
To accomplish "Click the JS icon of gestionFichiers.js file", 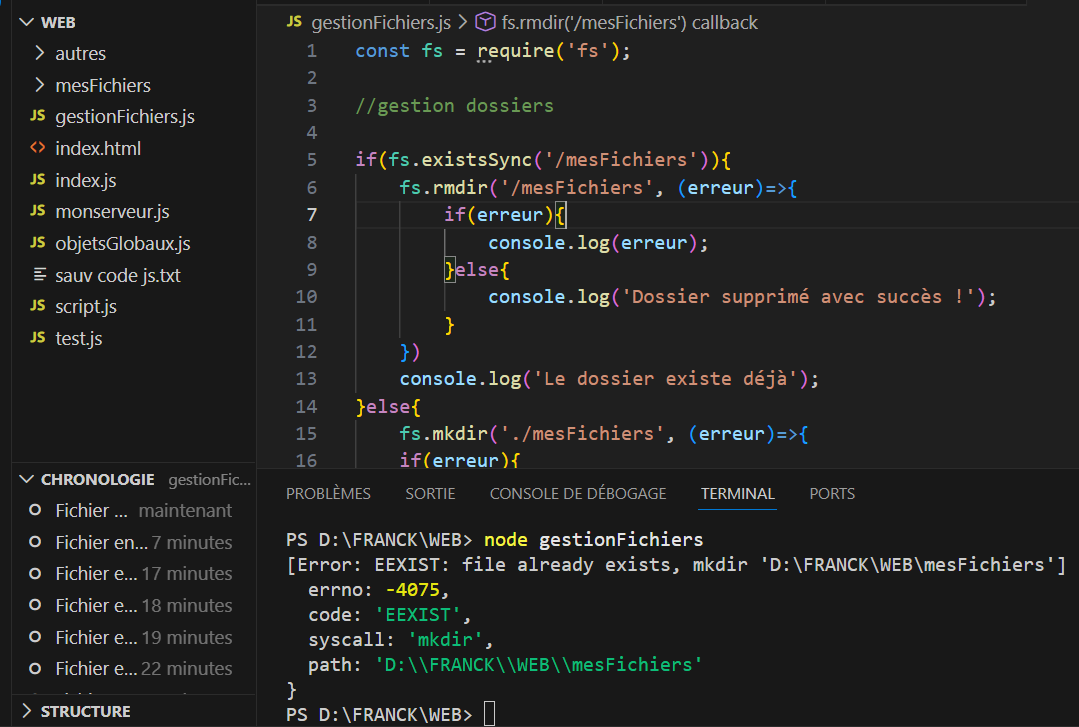I will [x=38, y=117].
